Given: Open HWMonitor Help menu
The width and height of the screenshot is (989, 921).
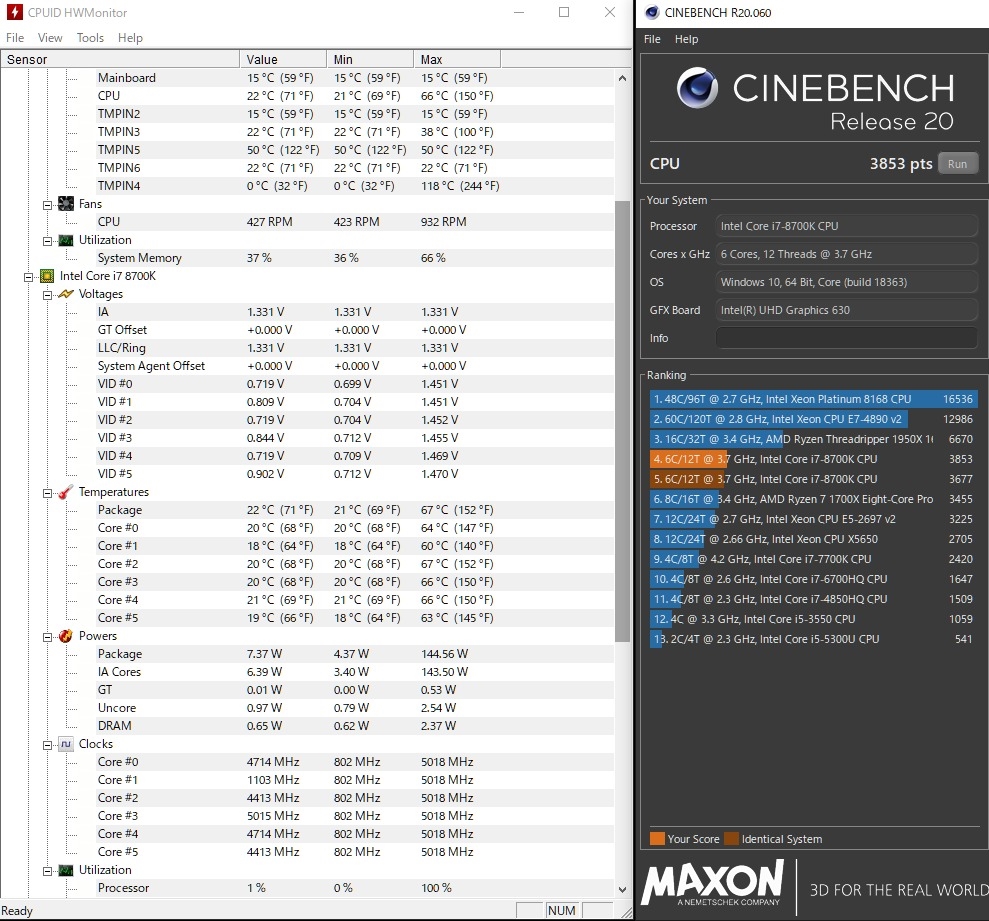Looking at the screenshot, I should click(130, 38).
